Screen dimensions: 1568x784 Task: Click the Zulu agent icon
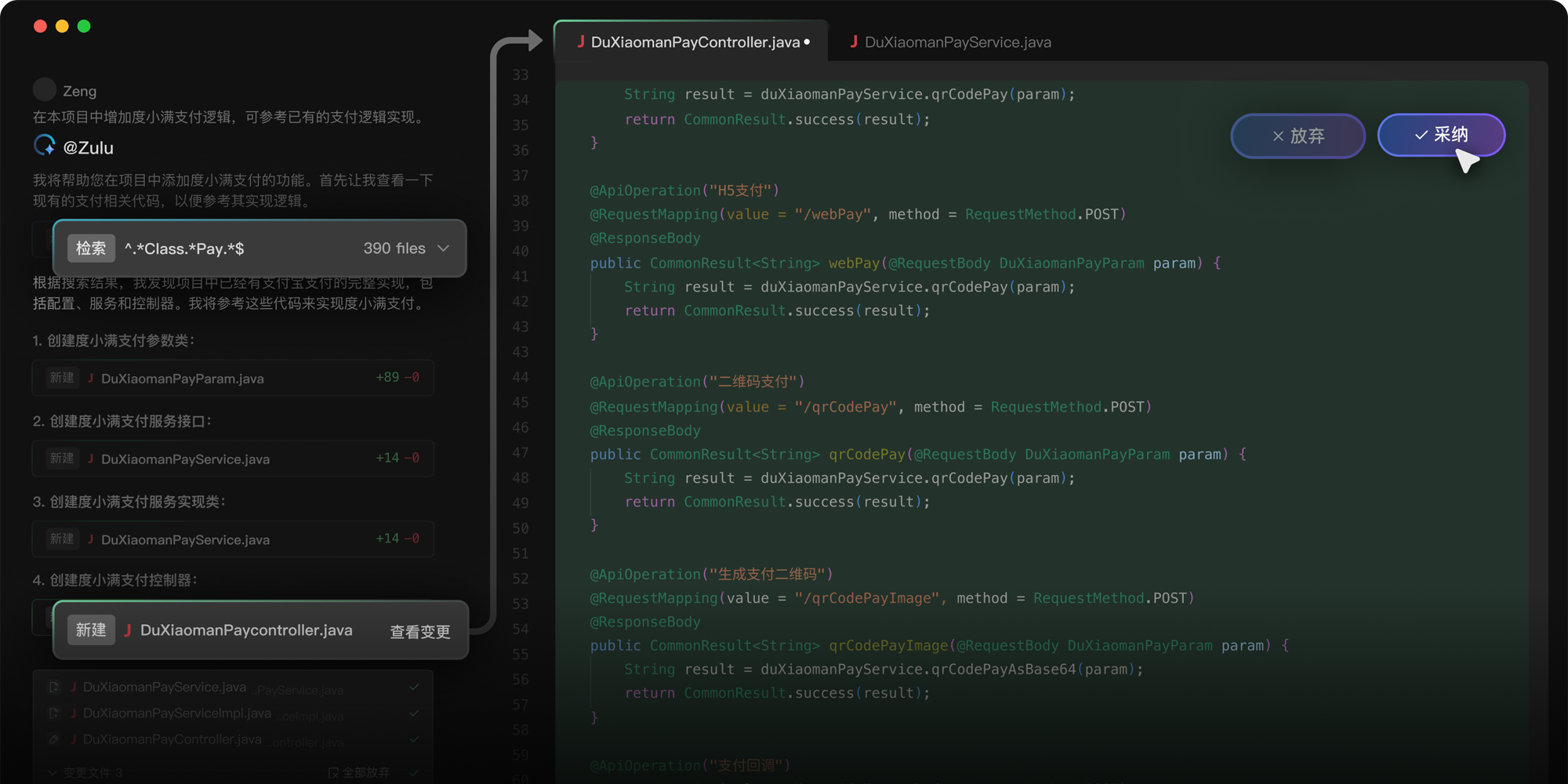[45, 146]
